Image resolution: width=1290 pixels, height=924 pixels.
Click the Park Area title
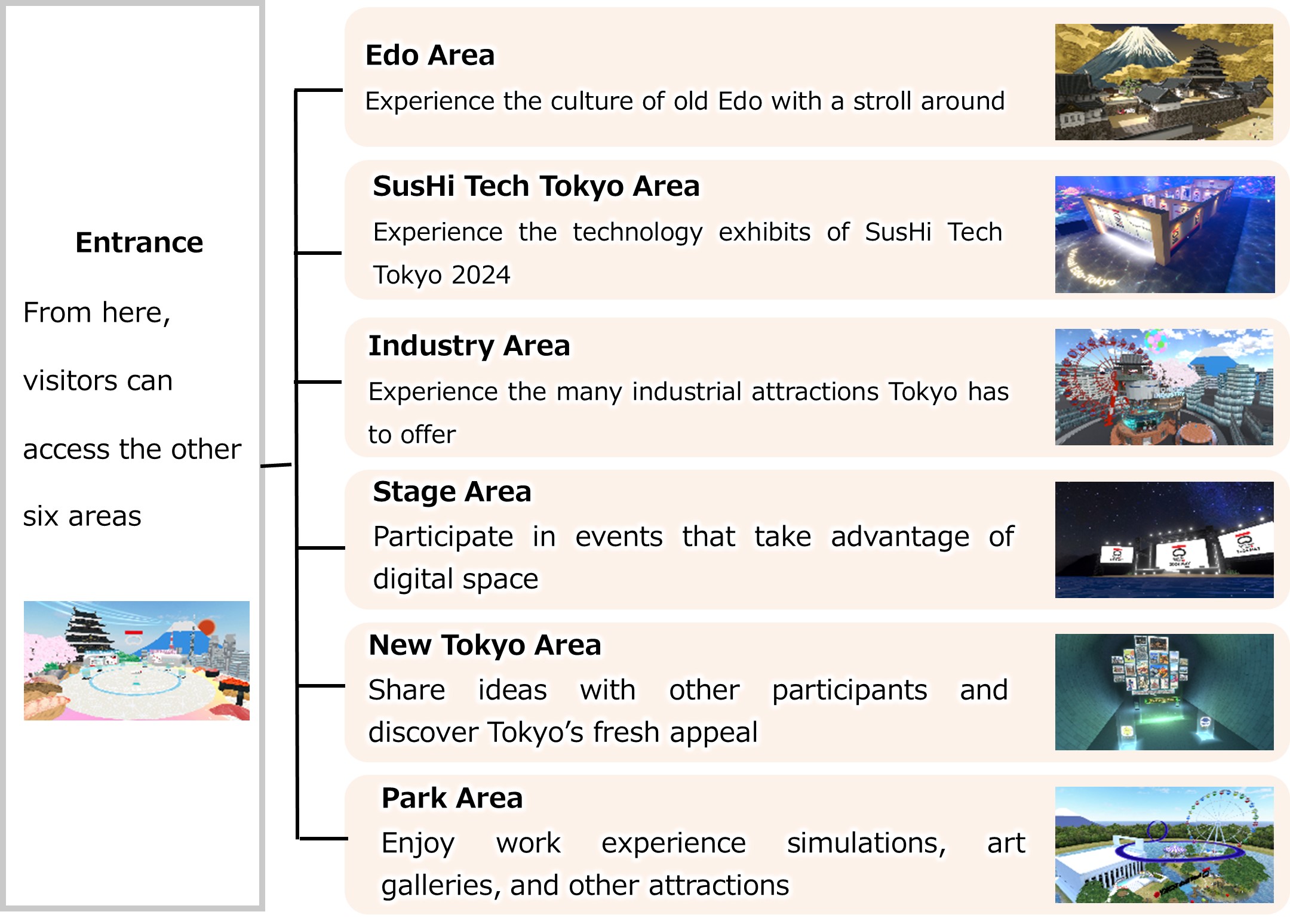coord(451,797)
